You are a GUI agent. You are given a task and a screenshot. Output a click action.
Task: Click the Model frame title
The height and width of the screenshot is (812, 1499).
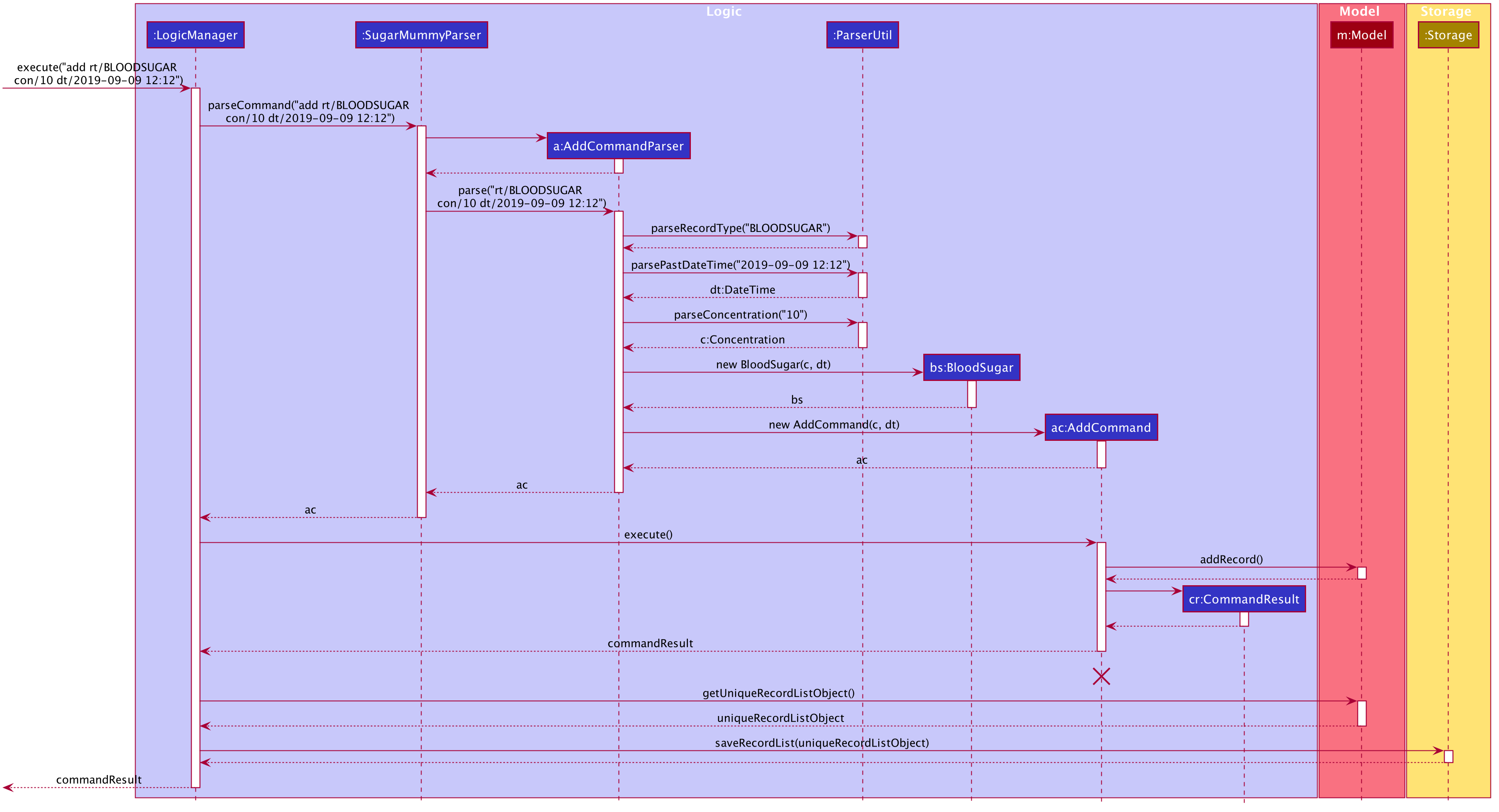[1359, 11]
